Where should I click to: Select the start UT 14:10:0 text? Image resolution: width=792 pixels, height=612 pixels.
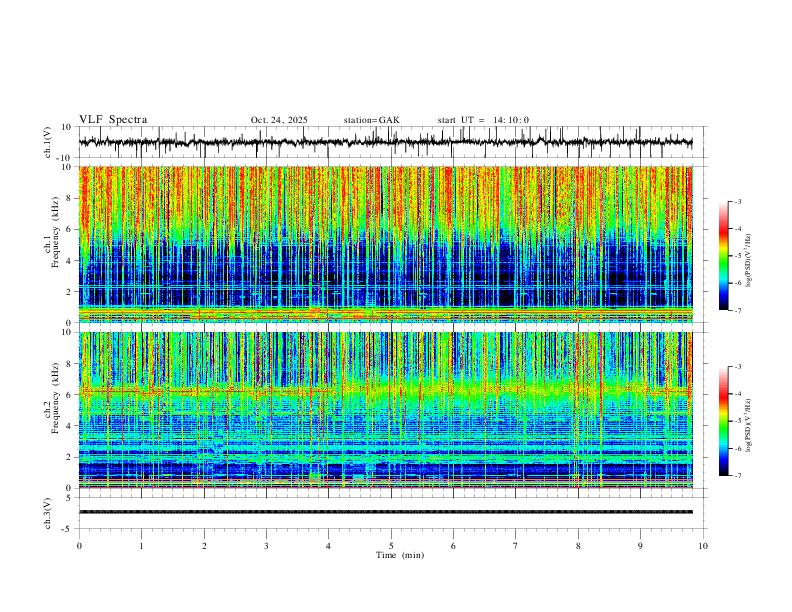[483, 120]
